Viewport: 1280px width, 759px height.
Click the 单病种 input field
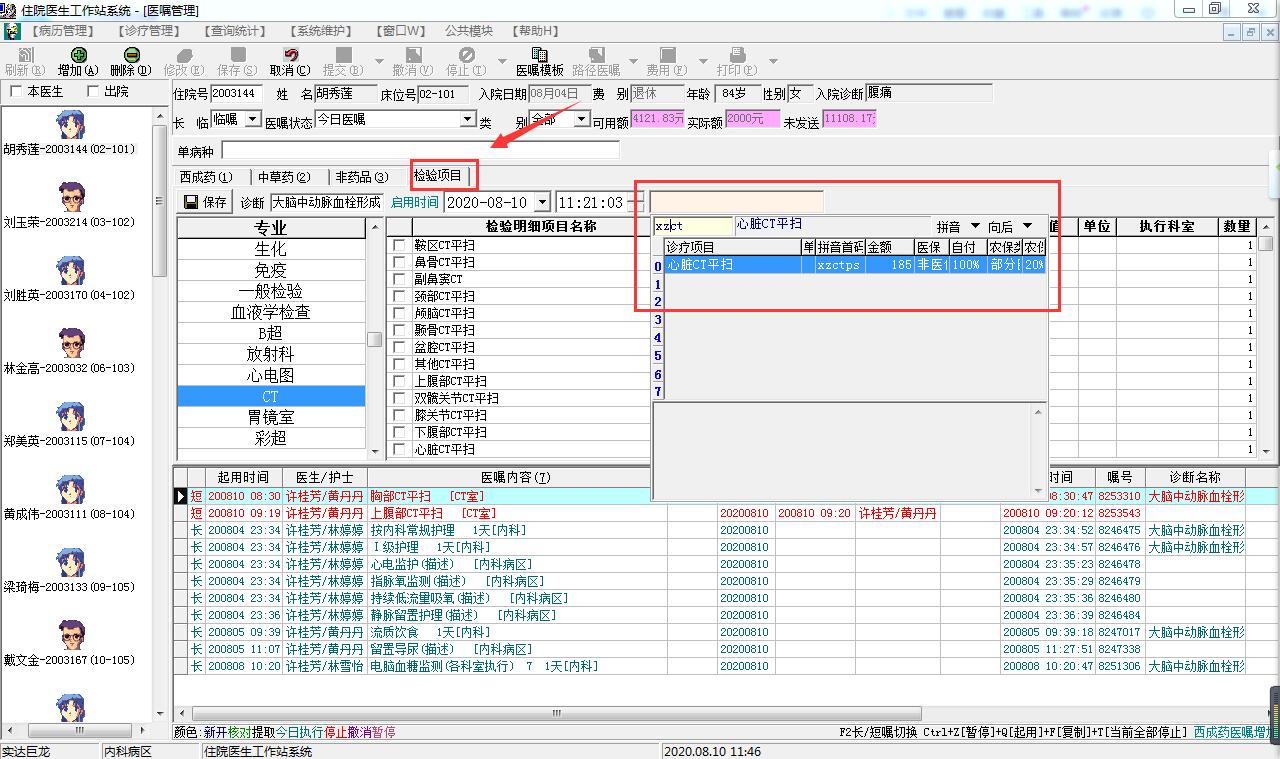tap(420, 151)
